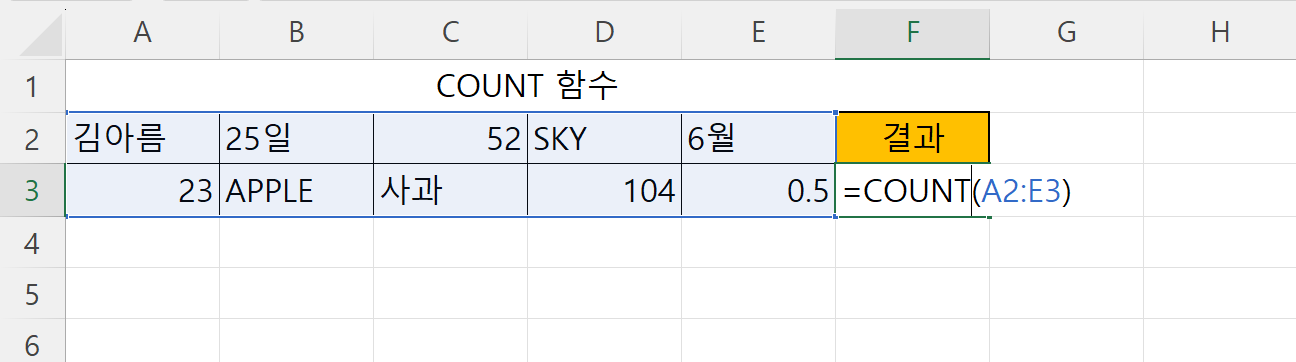
Task: Click the A2:E3 range reference in formula
Action: point(1021,191)
